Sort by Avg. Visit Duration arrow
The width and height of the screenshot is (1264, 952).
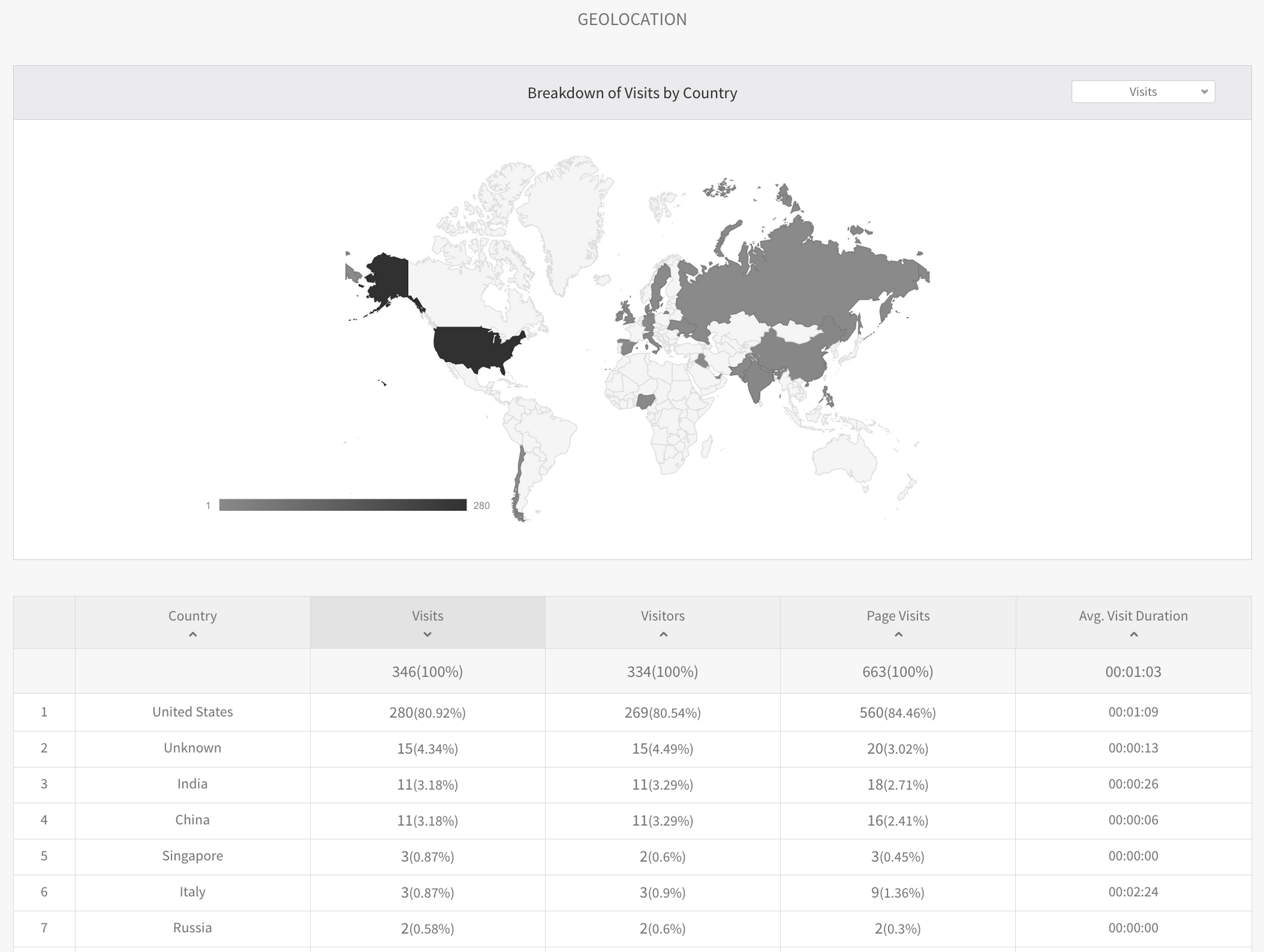pos(1133,635)
